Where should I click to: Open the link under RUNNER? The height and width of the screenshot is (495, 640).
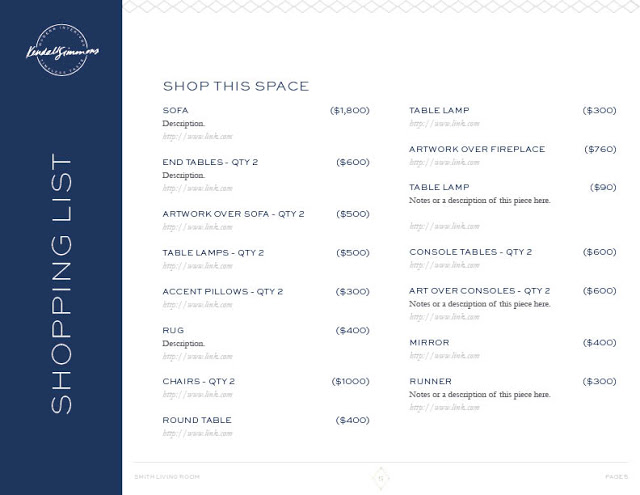[x=444, y=408]
